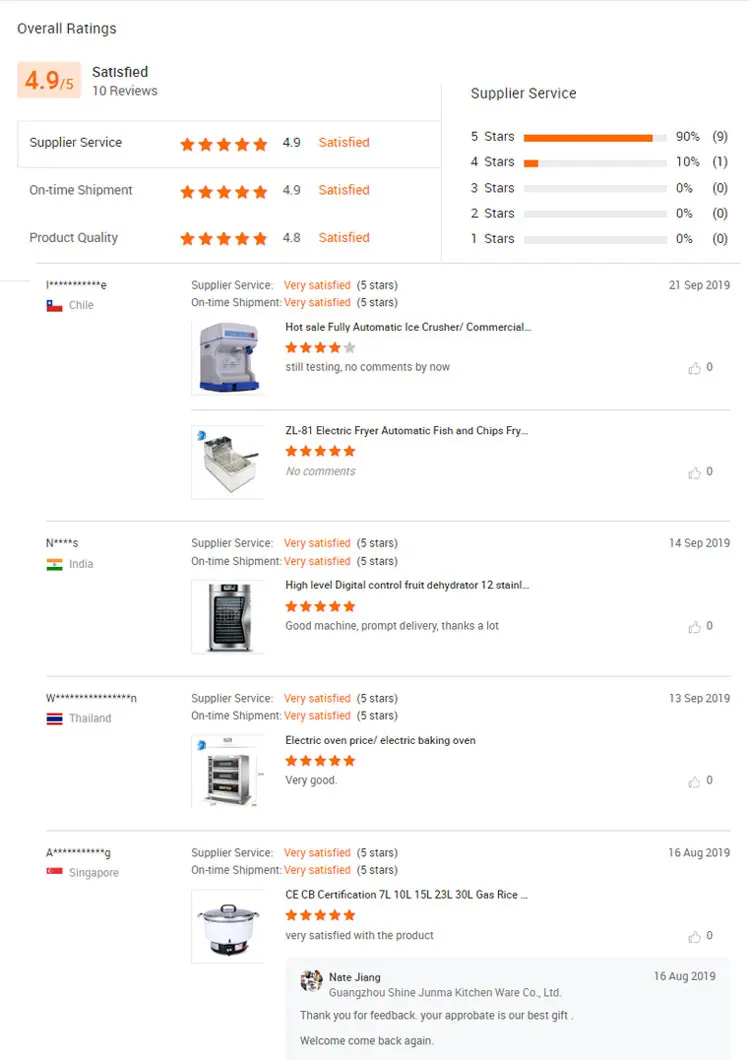The height and width of the screenshot is (1060, 750).
Task: Click the Chile flag icon
Action: 54,306
